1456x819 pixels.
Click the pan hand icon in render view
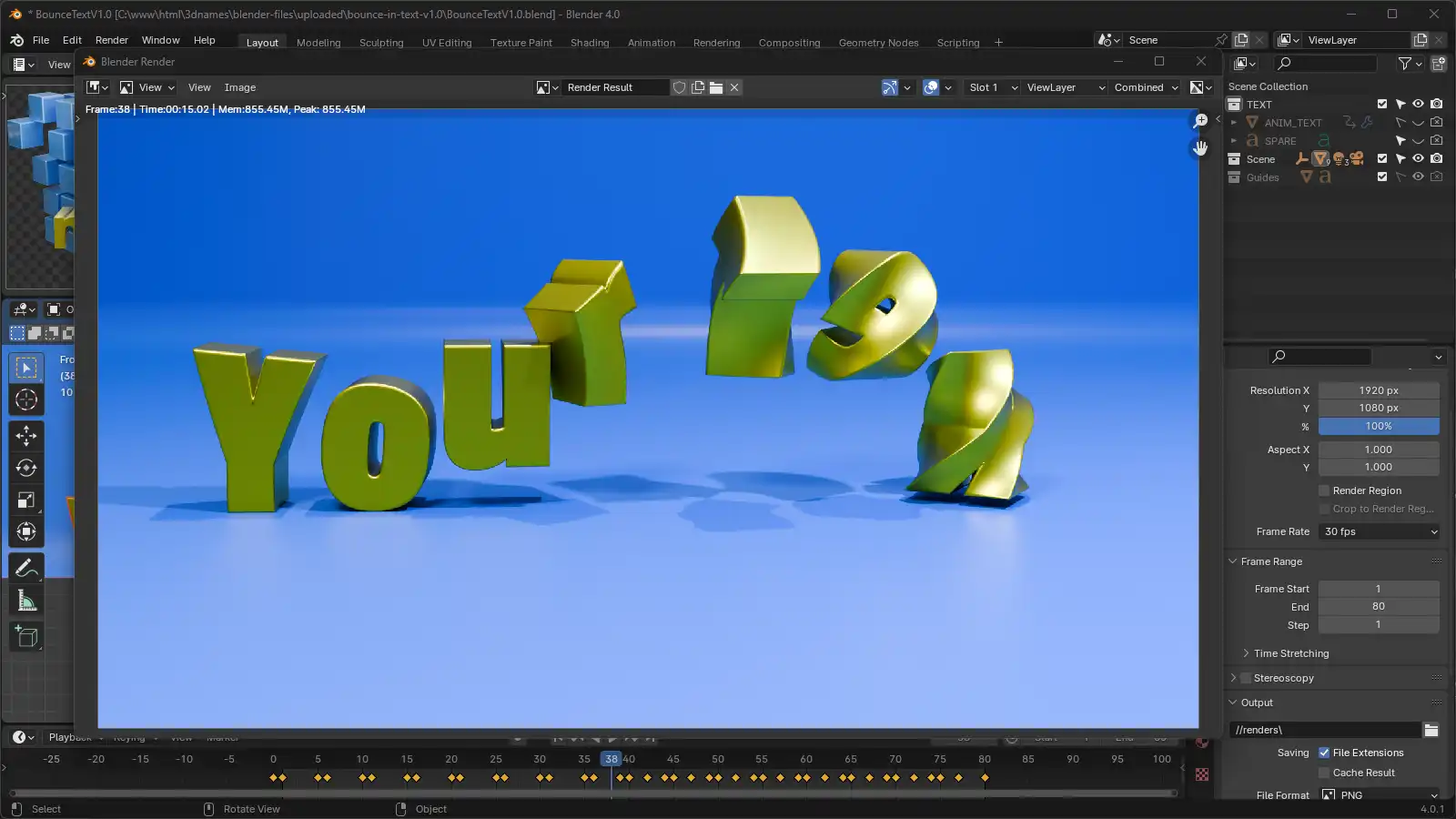coord(1200,147)
